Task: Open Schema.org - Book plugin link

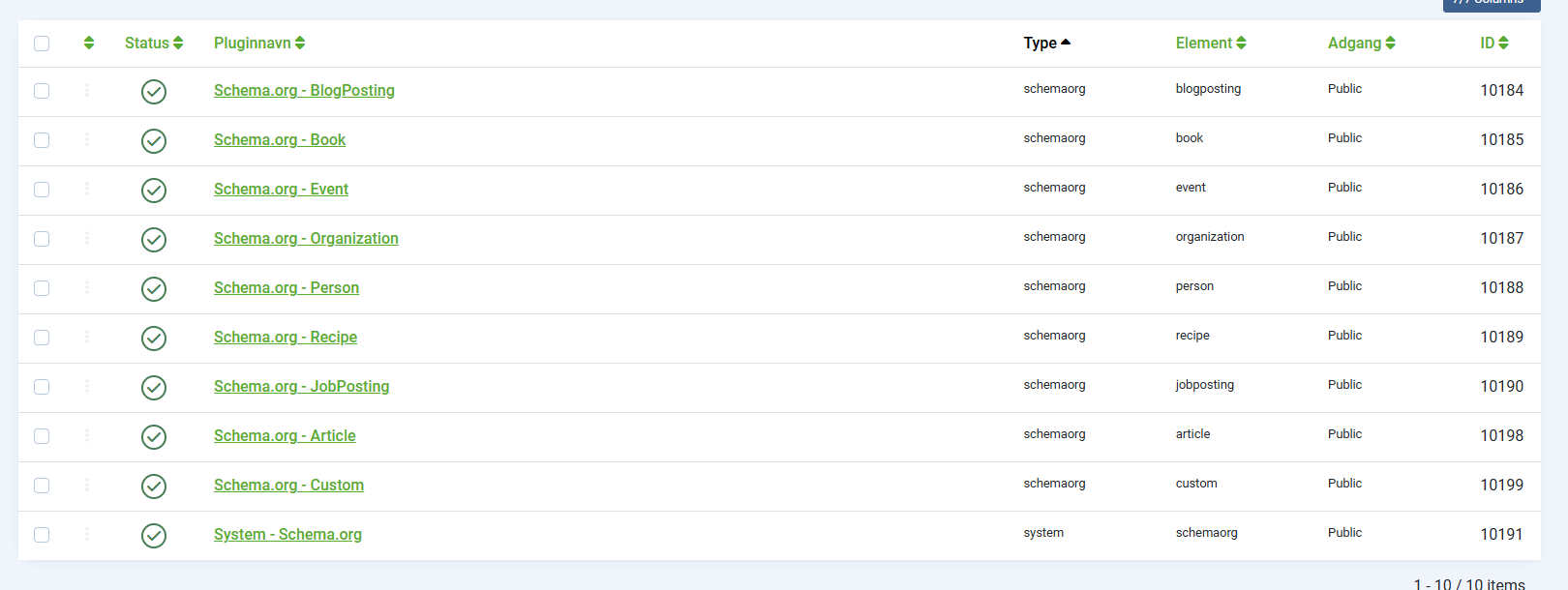Action: tap(280, 139)
